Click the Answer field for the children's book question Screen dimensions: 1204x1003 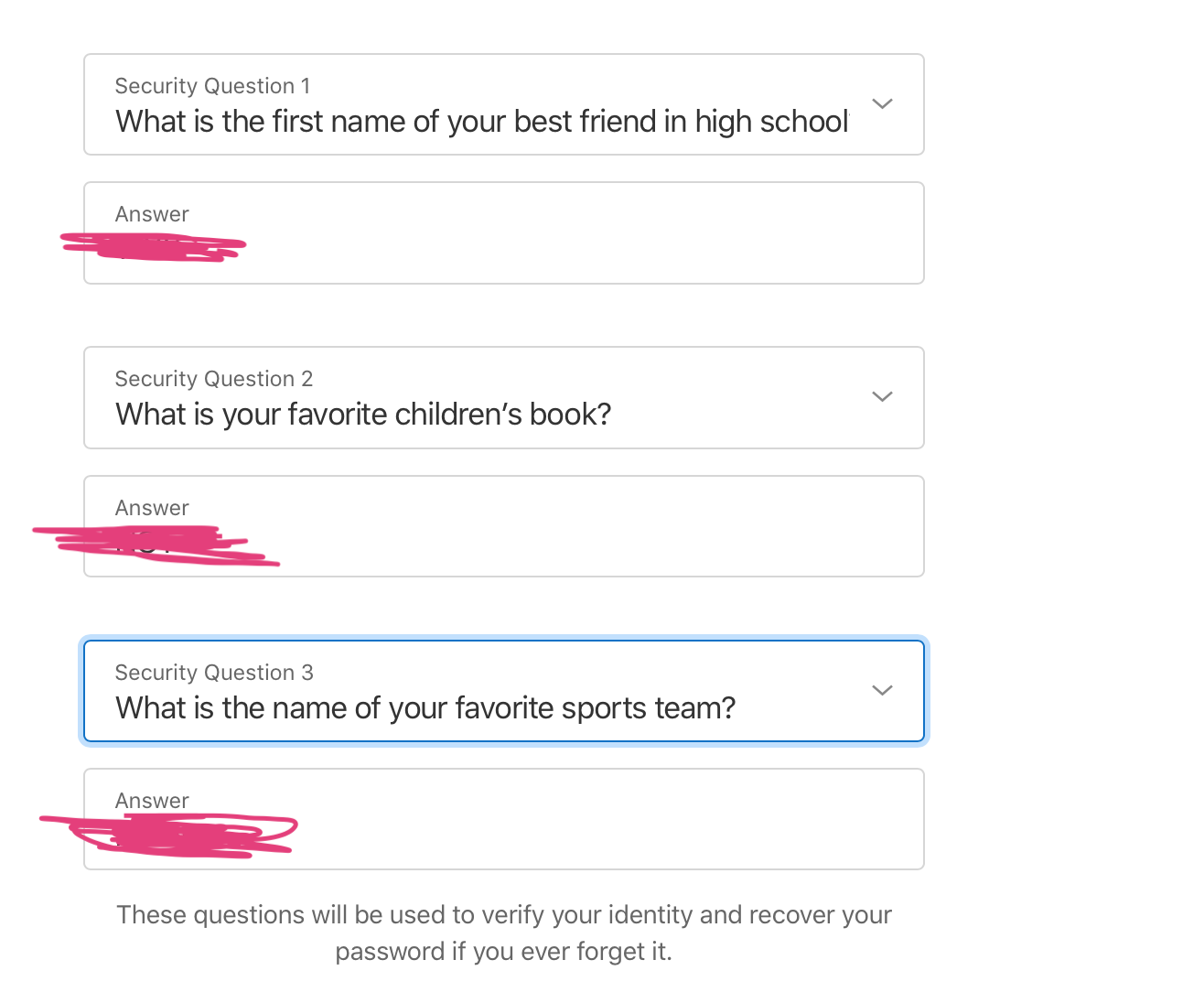coord(504,526)
